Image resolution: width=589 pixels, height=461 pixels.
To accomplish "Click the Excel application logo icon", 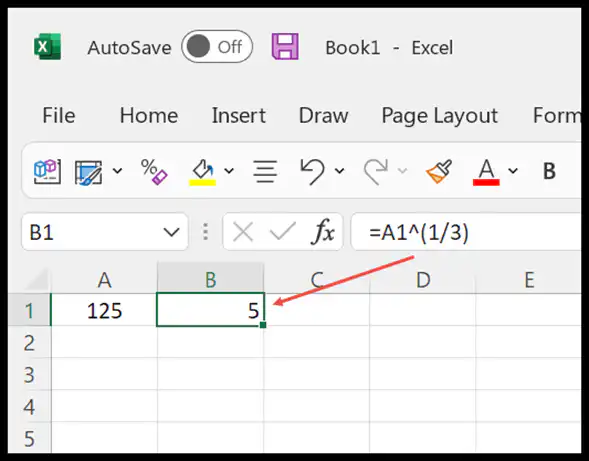I will point(48,47).
